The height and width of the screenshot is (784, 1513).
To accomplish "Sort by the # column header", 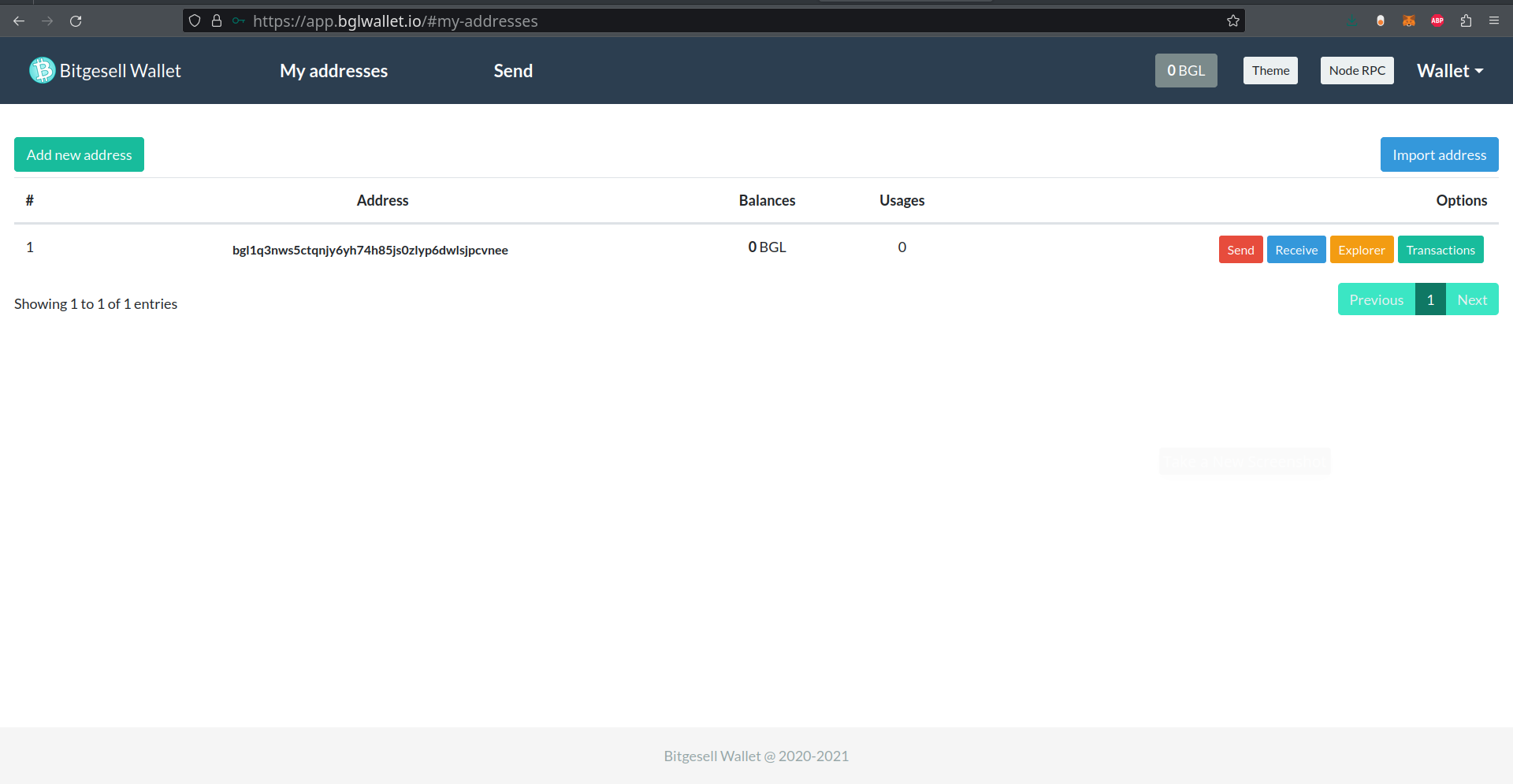I will coord(29,200).
